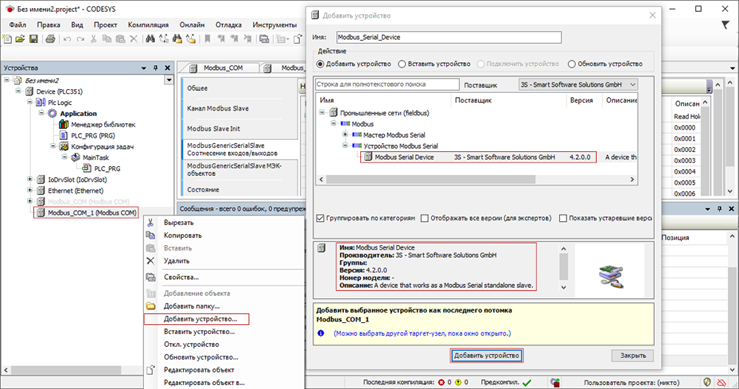
Task: Click the Find binoculars toolbar icon
Action: [x=150, y=39]
